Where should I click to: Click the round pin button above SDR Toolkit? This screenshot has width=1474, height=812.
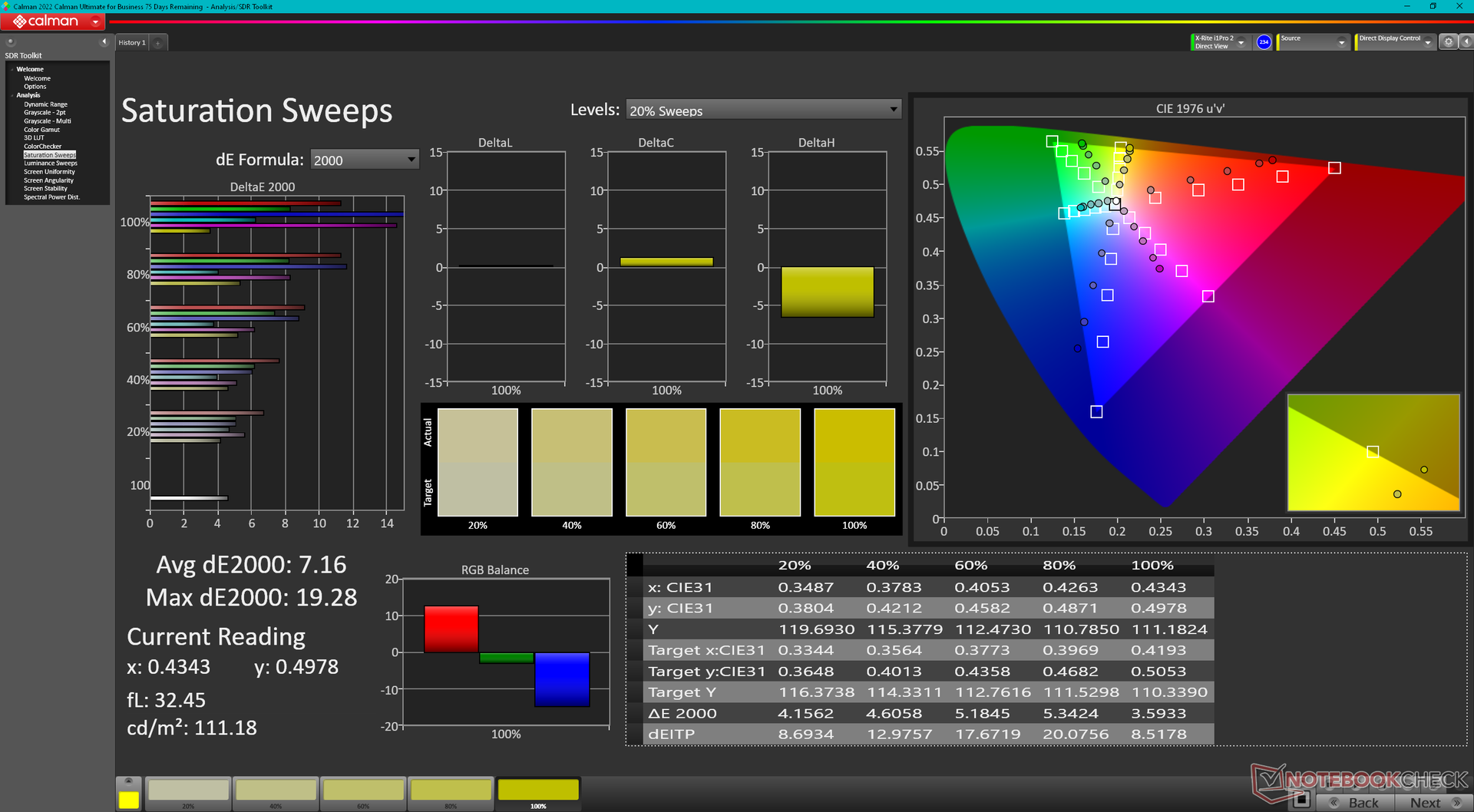[x=11, y=42]
